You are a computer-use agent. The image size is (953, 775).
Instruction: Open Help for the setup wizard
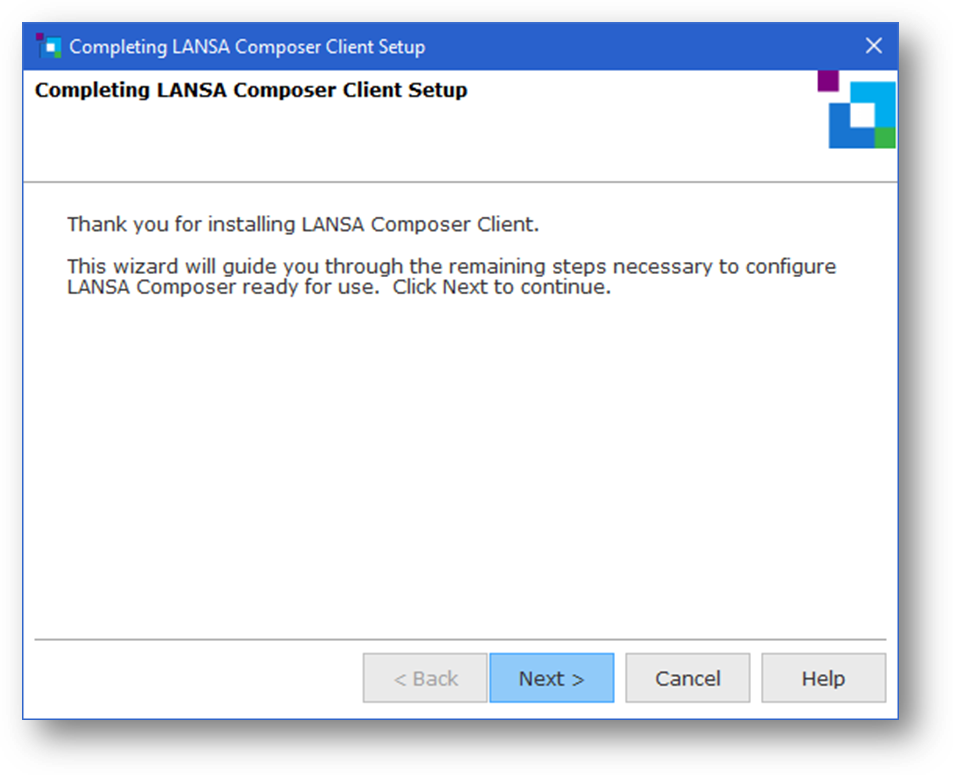pos(823,678)
